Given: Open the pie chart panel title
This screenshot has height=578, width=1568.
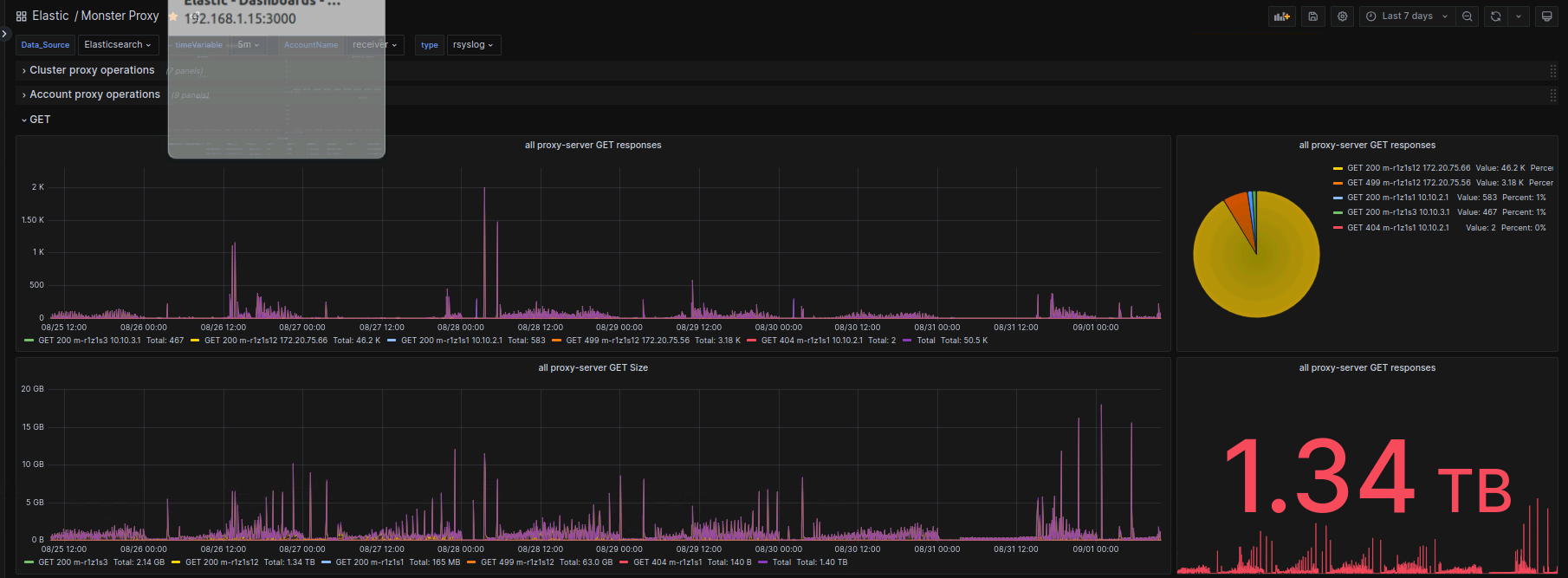Looking at the screenshot, I should click(x=1367, y=145).
